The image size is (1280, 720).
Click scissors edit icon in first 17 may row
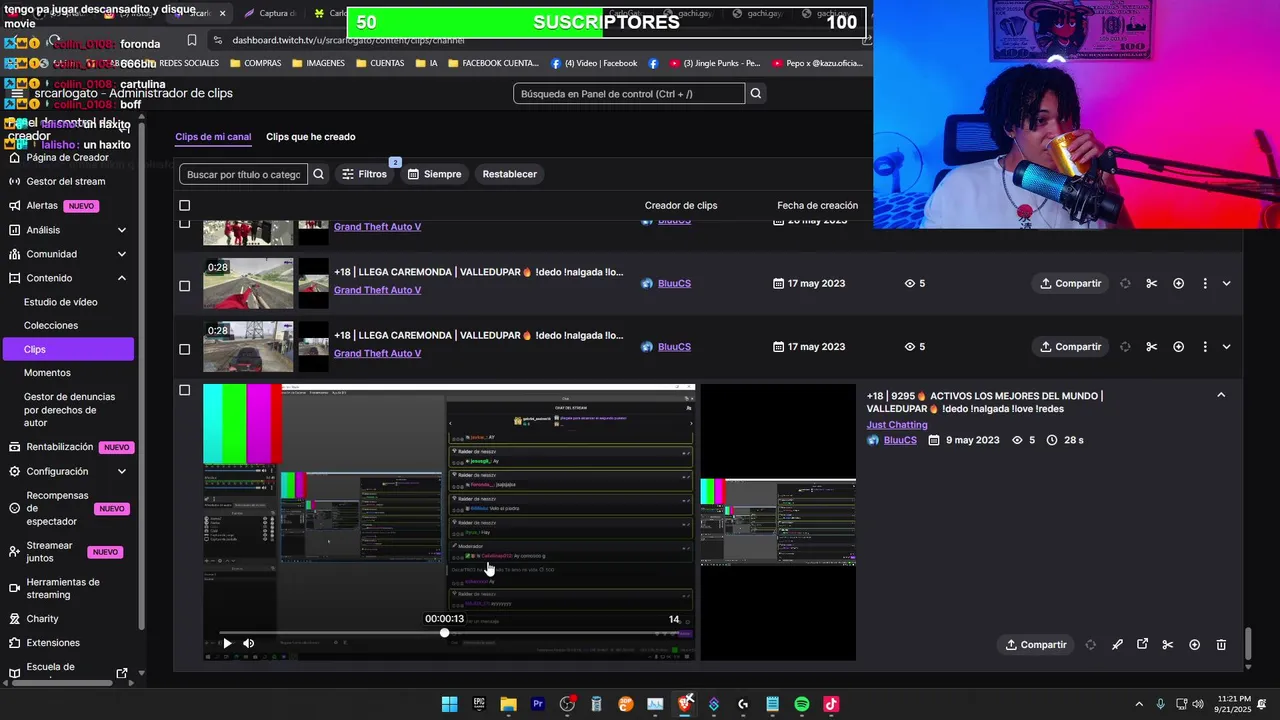point(1152,283)
